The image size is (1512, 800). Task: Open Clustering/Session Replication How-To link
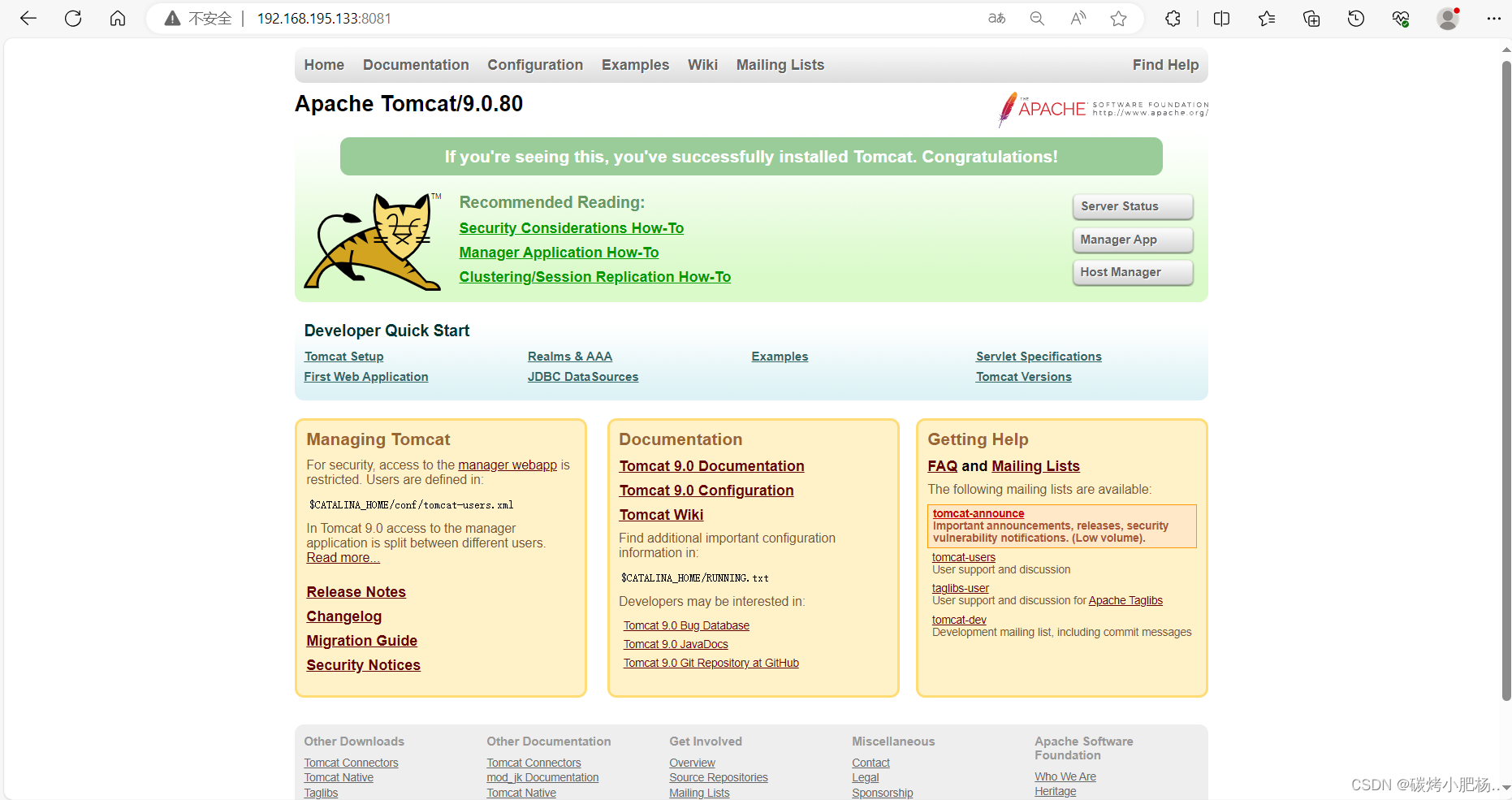595,277
